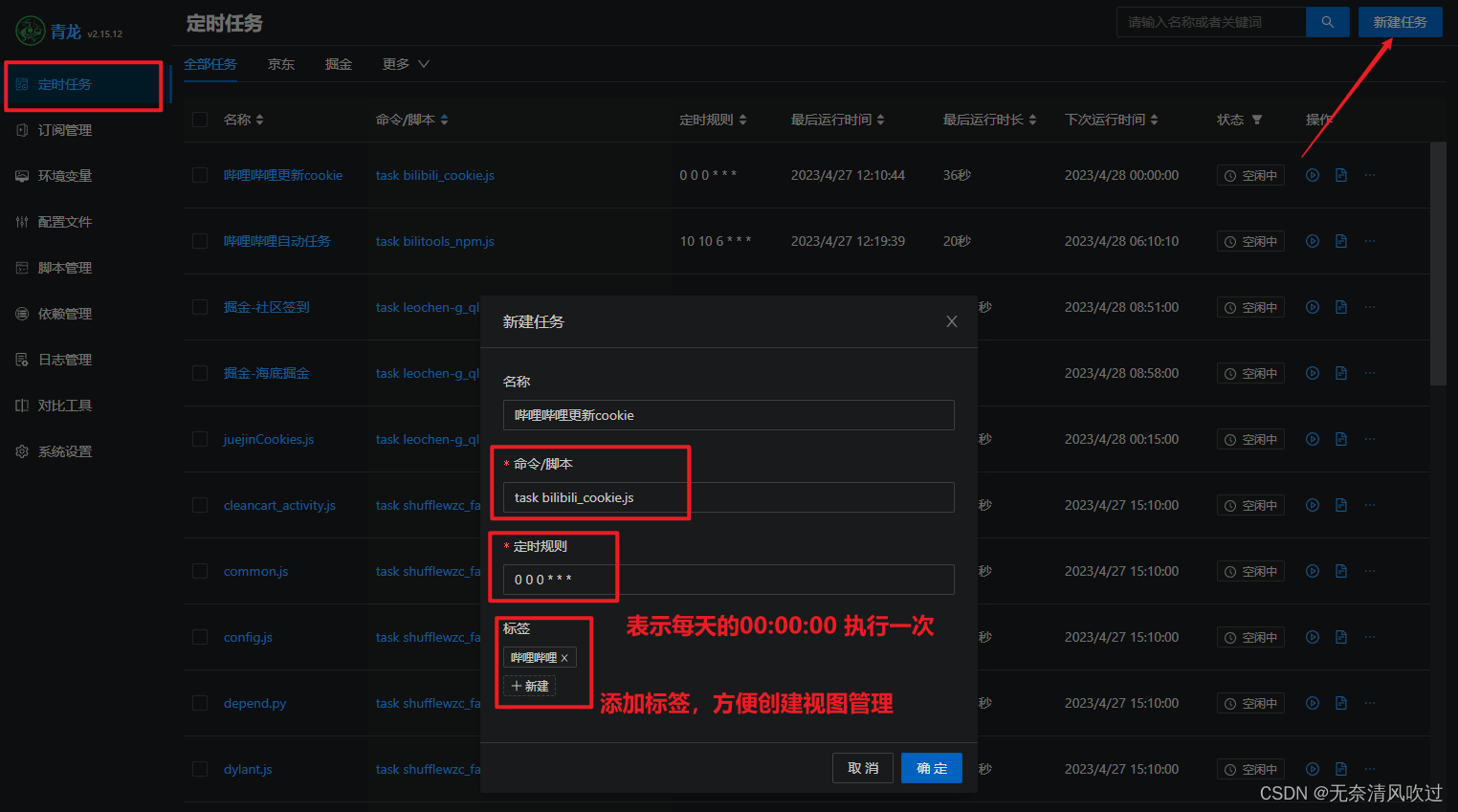Check the 哔哩哔哩自动任务 row checkbox

tap(200, 241)
